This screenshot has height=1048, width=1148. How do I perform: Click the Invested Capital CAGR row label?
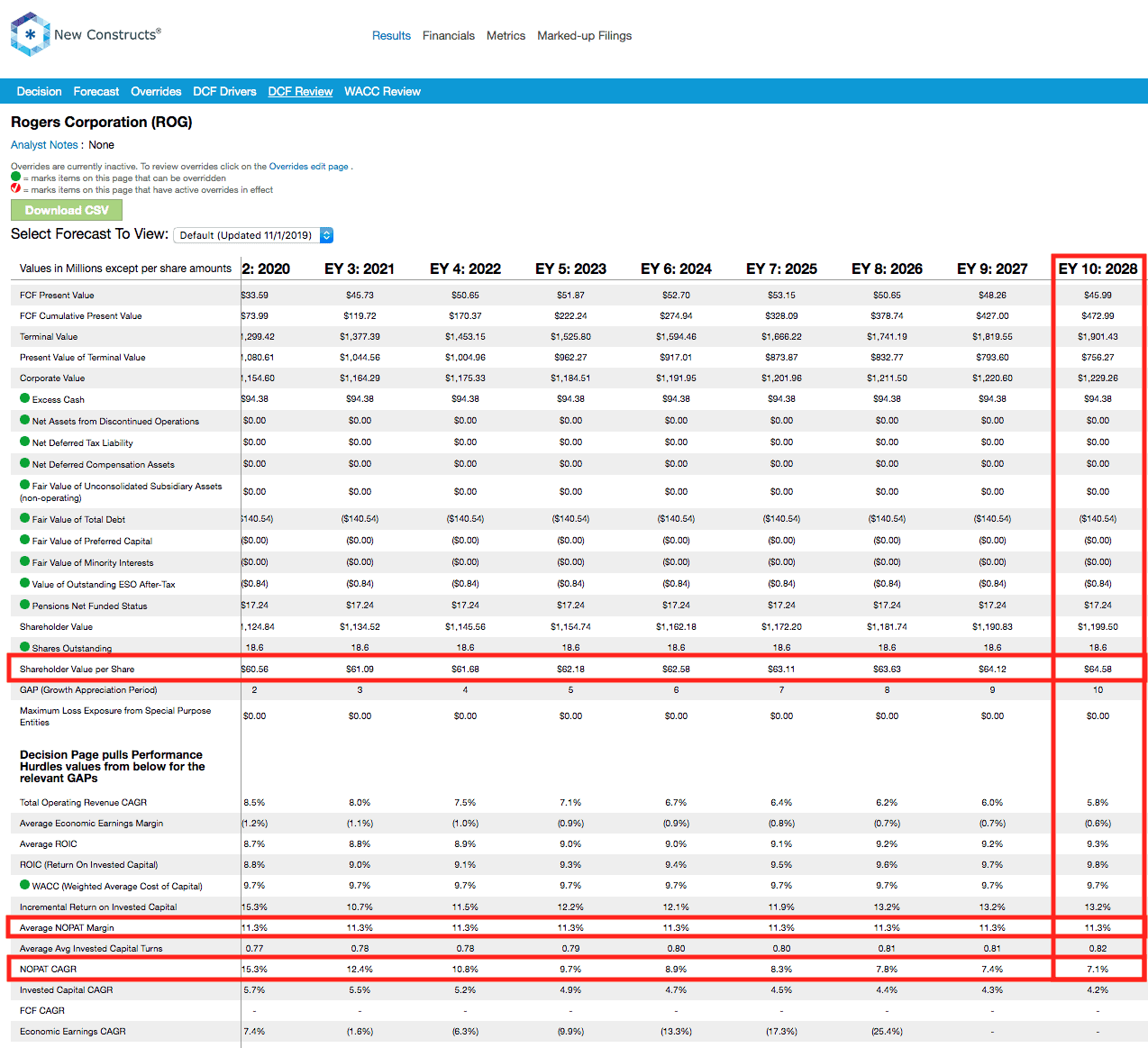pyautogui.click(x=67, y=990)
